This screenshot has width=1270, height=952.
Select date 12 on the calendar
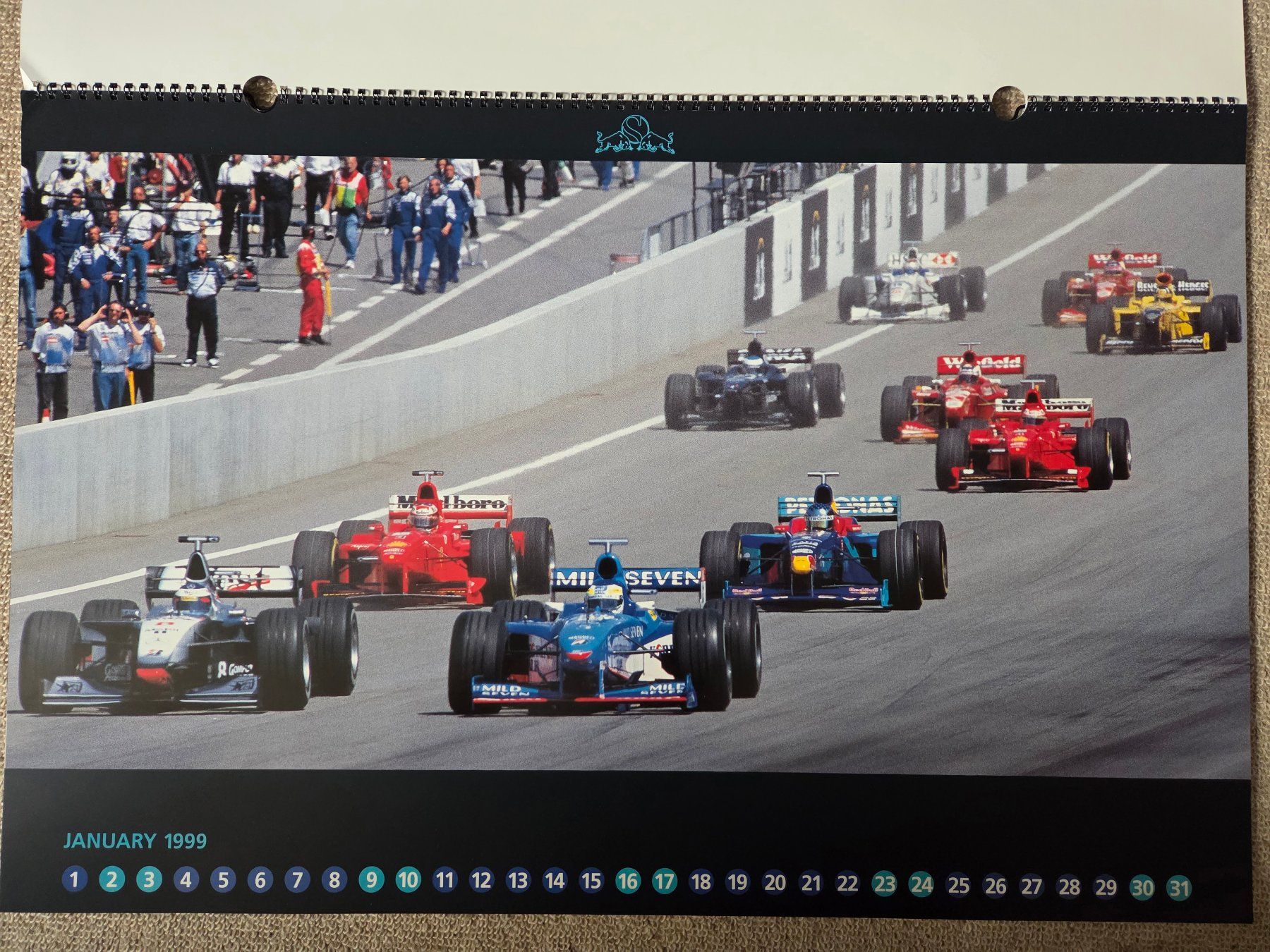(x=481, y=880)
